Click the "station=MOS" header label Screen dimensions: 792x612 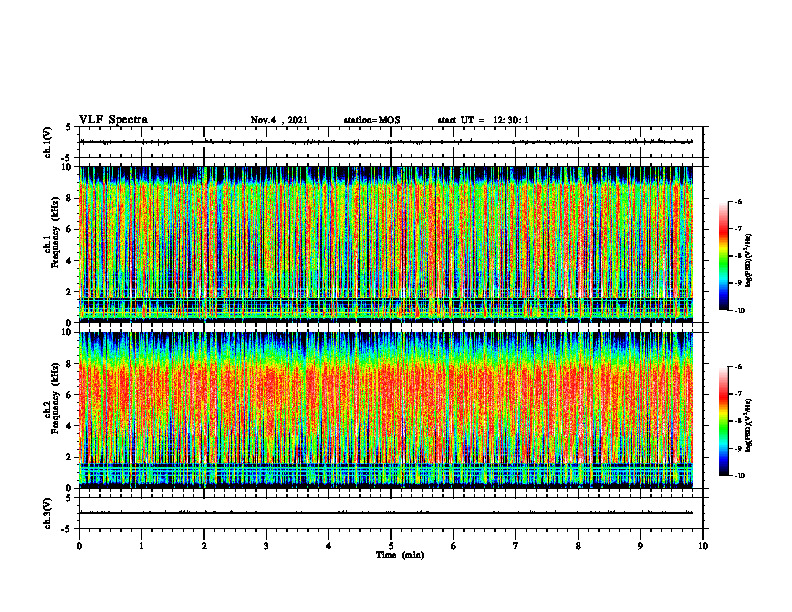click(372, 120)
